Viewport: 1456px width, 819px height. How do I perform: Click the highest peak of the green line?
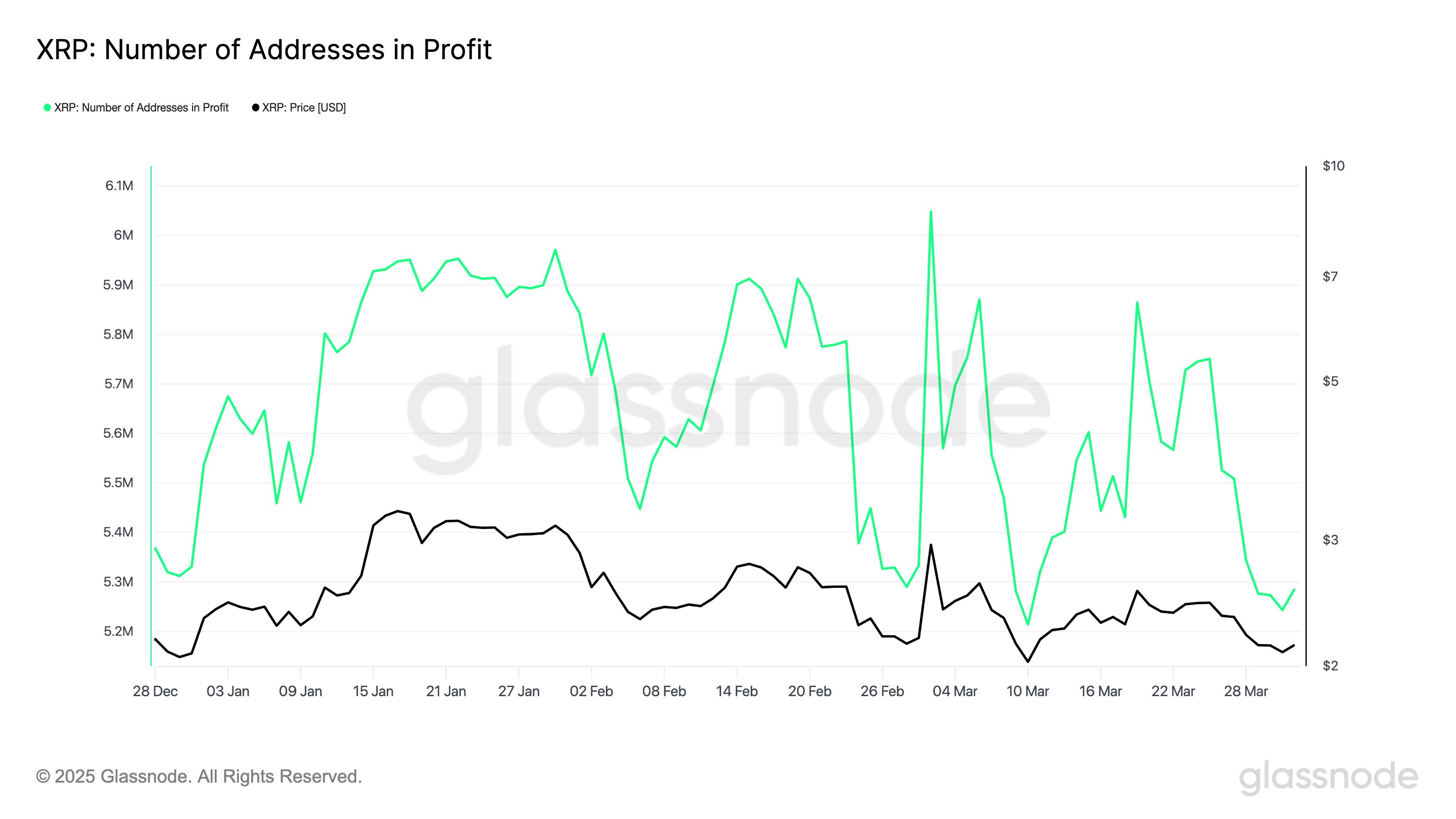pyautogui.click(x=930, y=212)
